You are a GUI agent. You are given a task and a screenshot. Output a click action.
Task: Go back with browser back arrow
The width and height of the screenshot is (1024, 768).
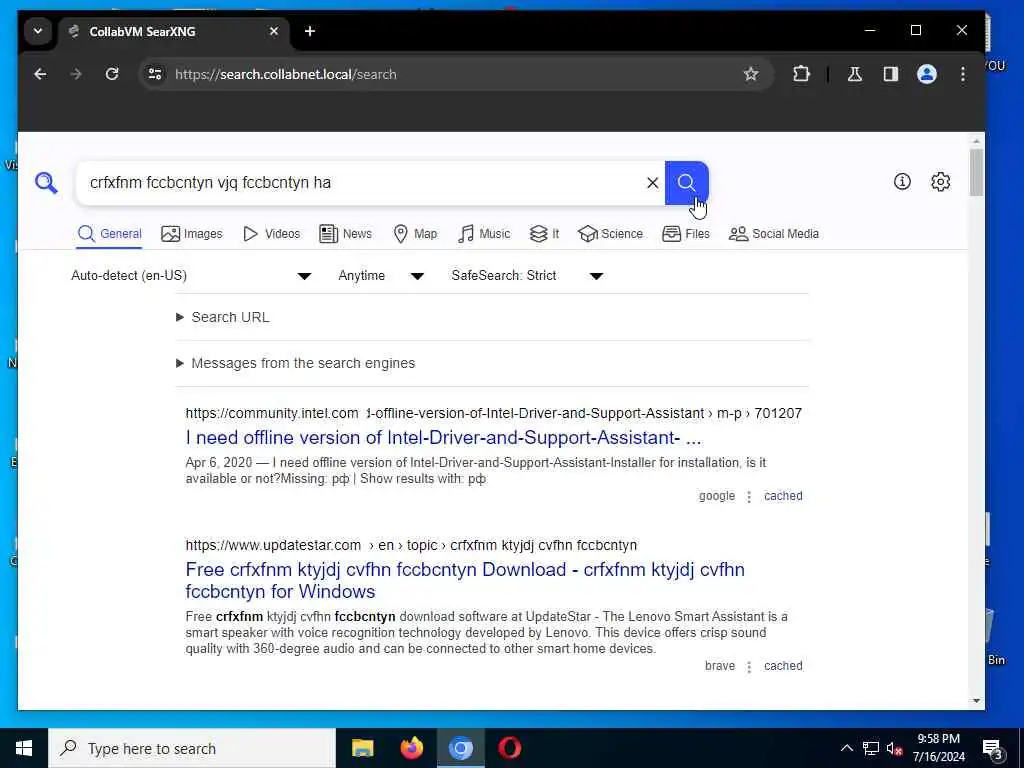[40, 74]
